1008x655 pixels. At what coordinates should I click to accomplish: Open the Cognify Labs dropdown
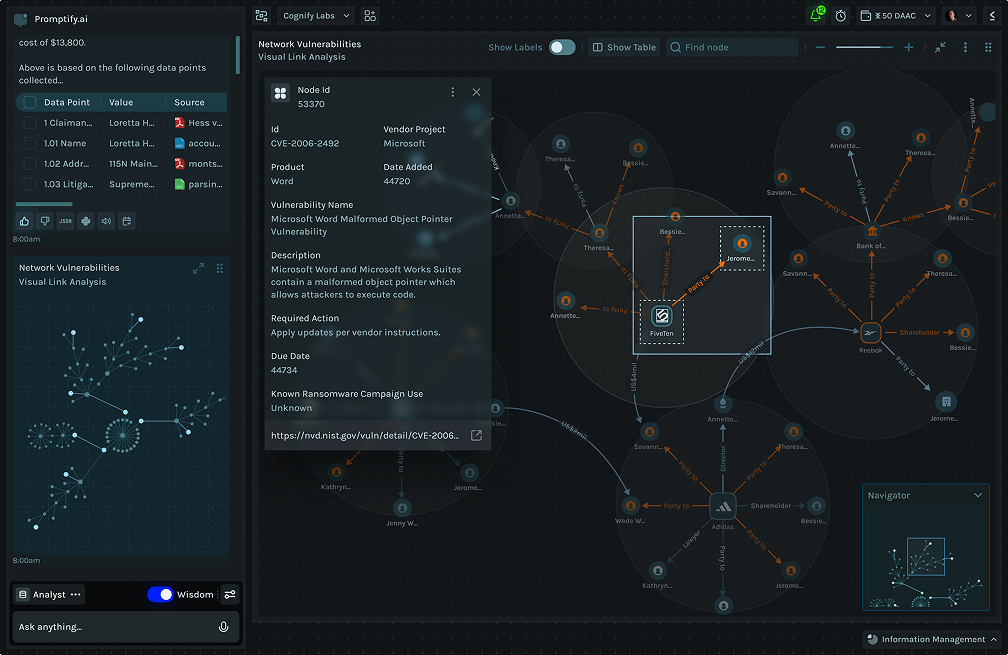pyautogui.click(x=316, y=16)
